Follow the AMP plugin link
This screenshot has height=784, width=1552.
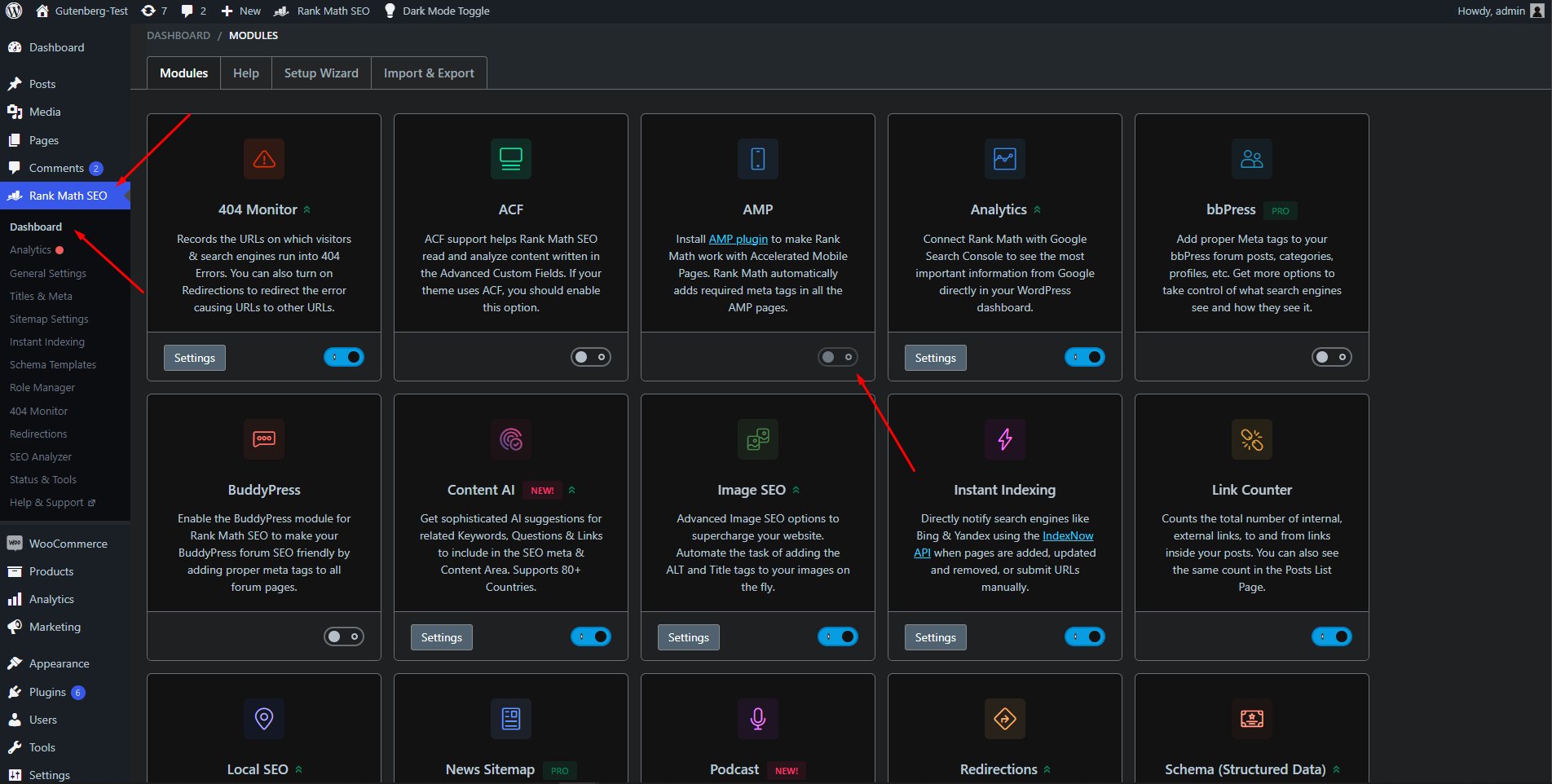738,239
